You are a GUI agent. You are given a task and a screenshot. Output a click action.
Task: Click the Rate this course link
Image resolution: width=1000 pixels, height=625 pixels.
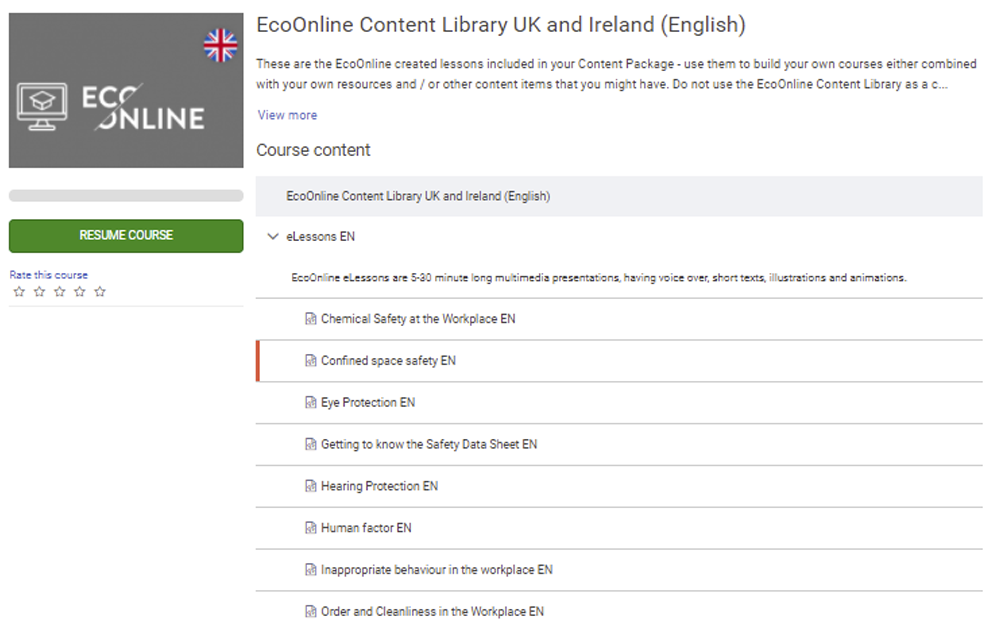click(x=48, y=275)
